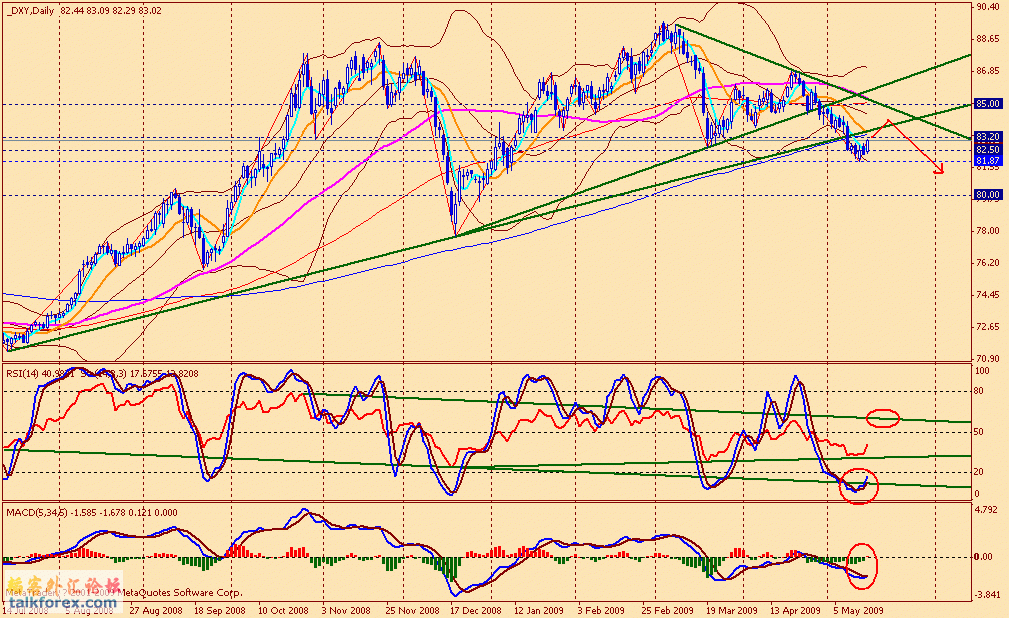Click the 4.792 value on MACD scale
1009x618 pixels.
point(988,510)
